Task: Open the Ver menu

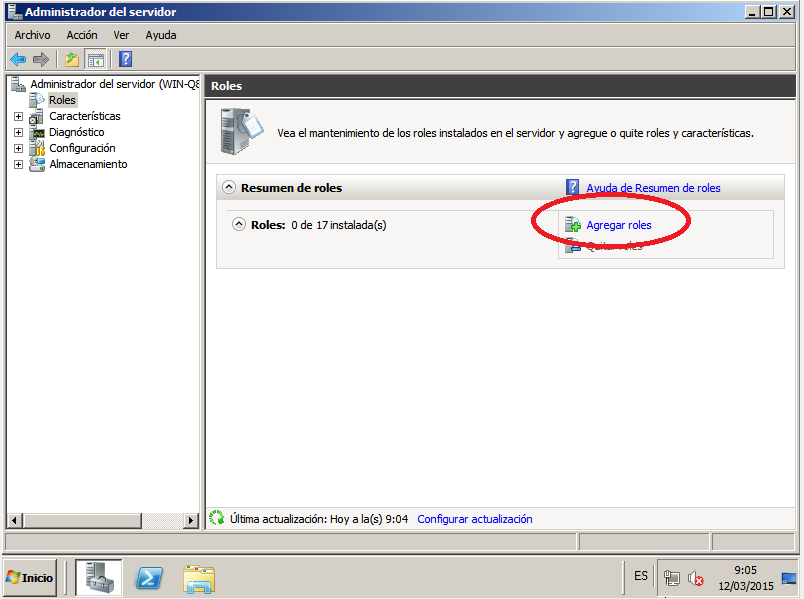Action: click(121, 35)
